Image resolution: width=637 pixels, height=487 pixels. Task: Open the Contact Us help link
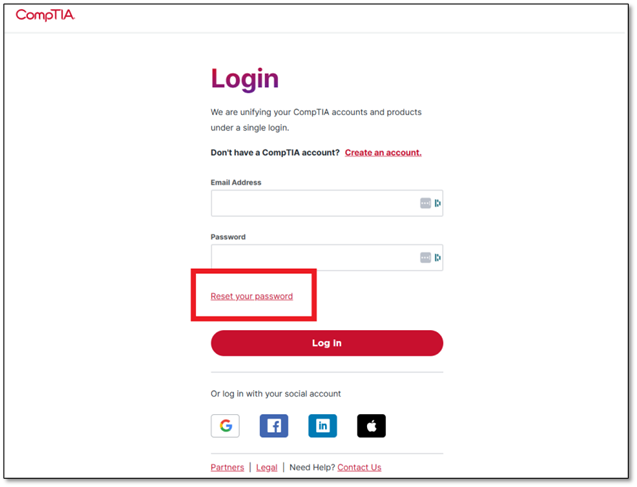coord(360,468)
